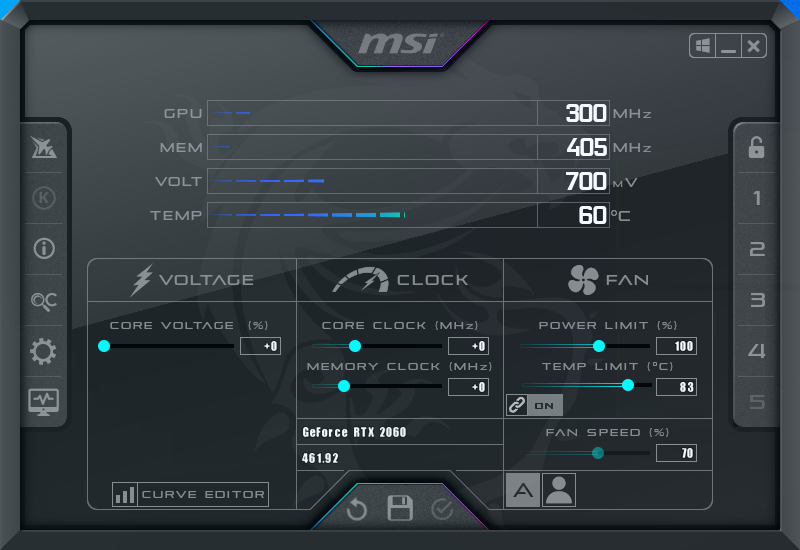Viewport: 800px width, 550px height.
Task: Click the Fan Speed value field showing 70
Action: [677, 453]
